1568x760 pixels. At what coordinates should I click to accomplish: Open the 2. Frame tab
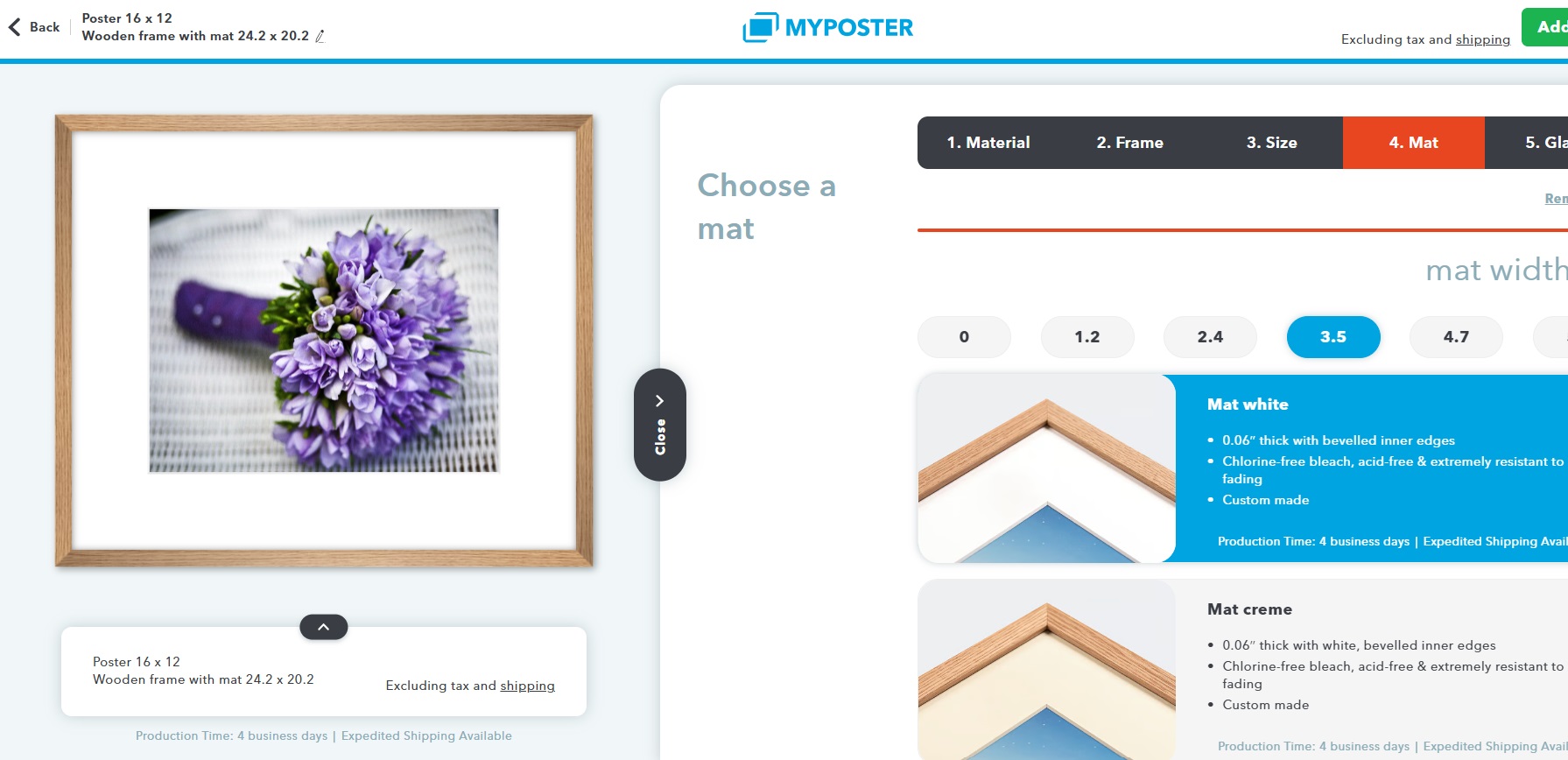pos(1130,143)
